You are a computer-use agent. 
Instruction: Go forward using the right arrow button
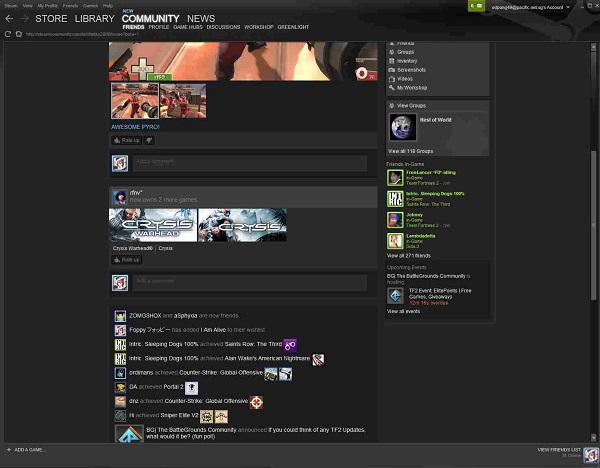(x=24, y=18)
